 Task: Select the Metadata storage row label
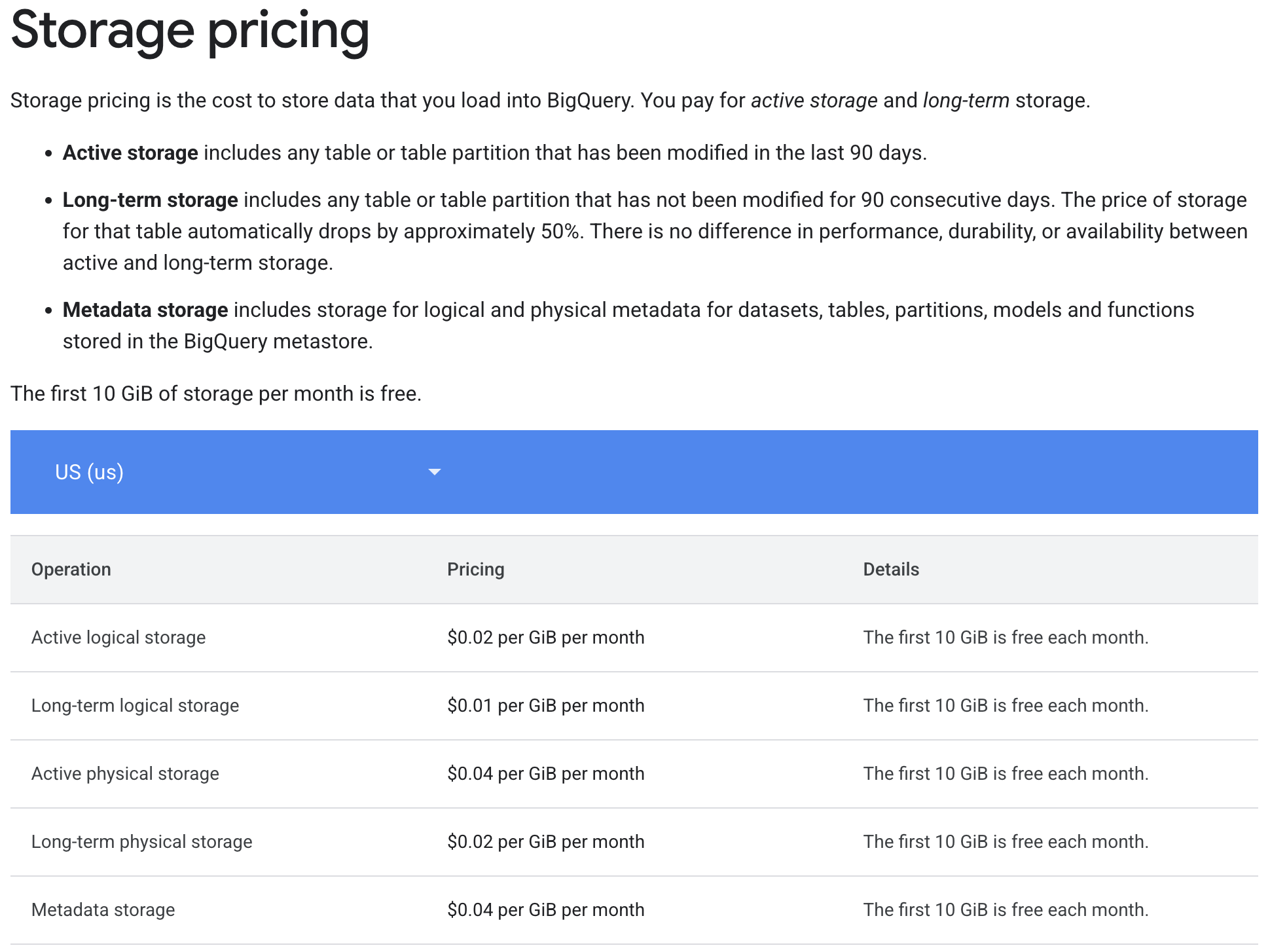point(103,910)
